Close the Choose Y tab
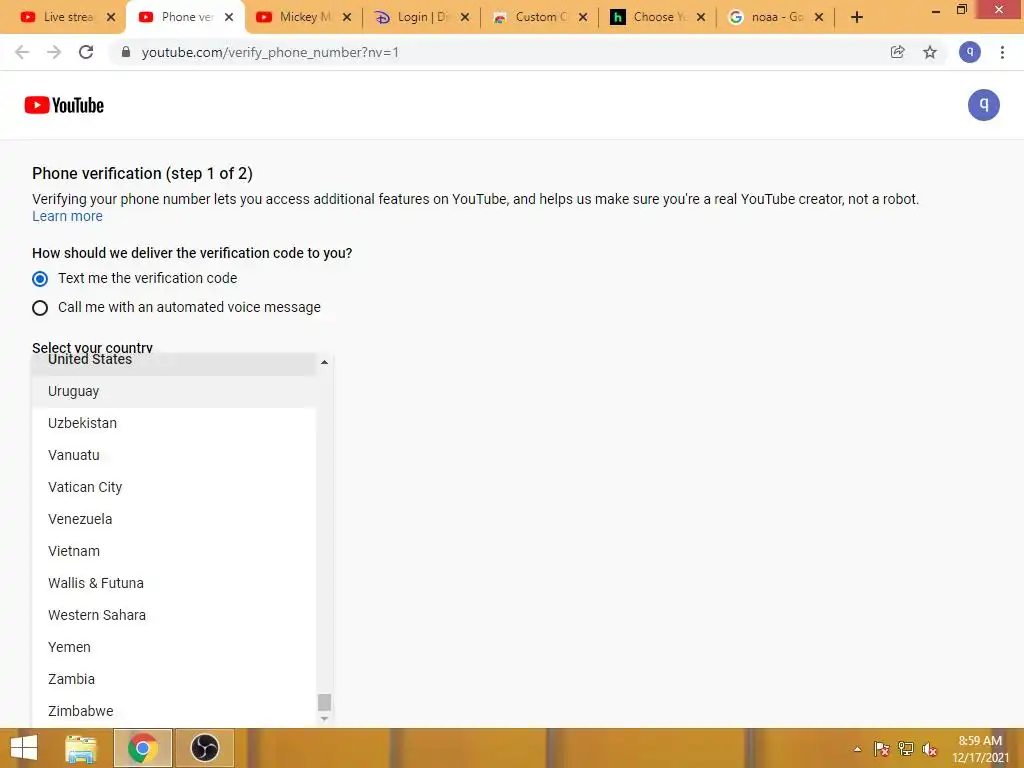The image size is (1024, 768). point(701,17)
